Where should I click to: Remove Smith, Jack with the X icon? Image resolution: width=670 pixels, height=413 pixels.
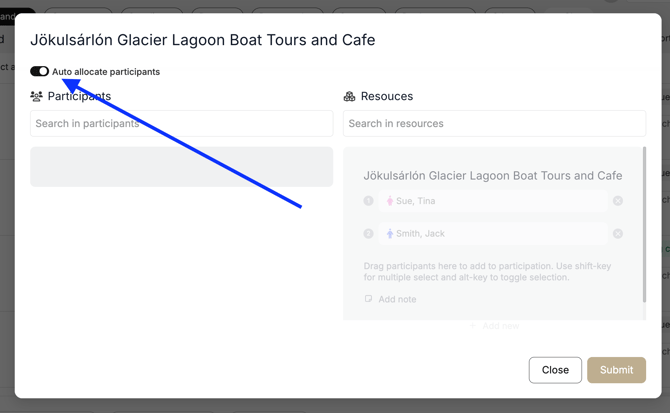[618, 234]
